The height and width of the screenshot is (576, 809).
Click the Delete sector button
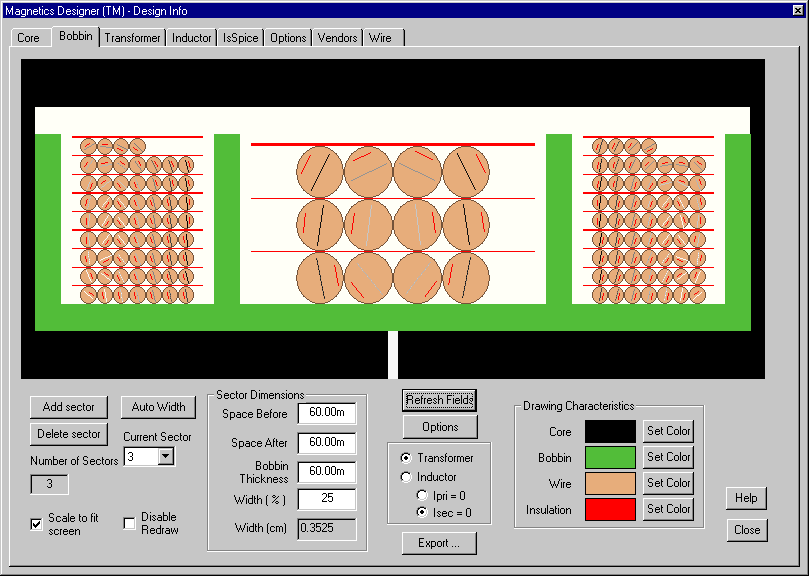pyautogui.click(x=68, y=434)
